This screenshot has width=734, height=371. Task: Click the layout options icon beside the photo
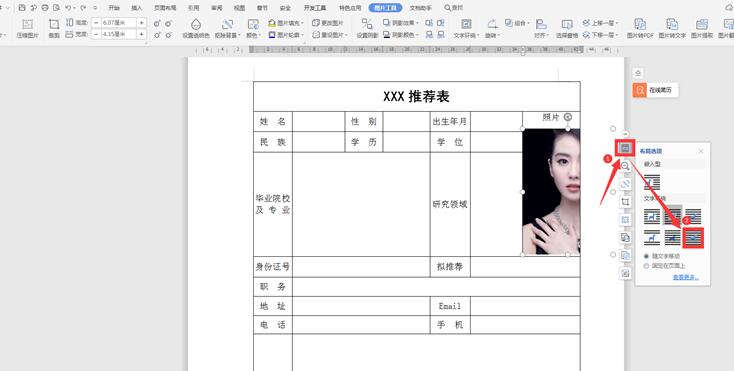click(x=625, y=148)
